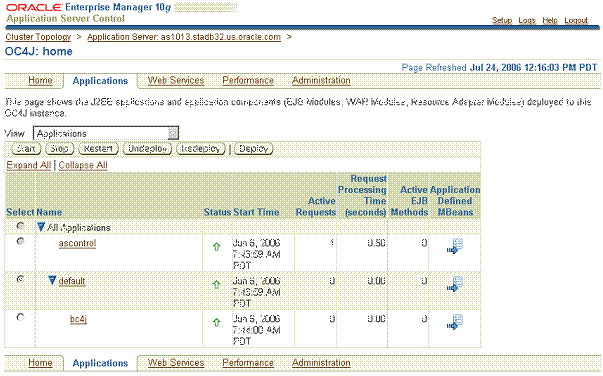
Task: Open the bottom Applications tab
Action: pyautogui.click(x=100, y=363)
